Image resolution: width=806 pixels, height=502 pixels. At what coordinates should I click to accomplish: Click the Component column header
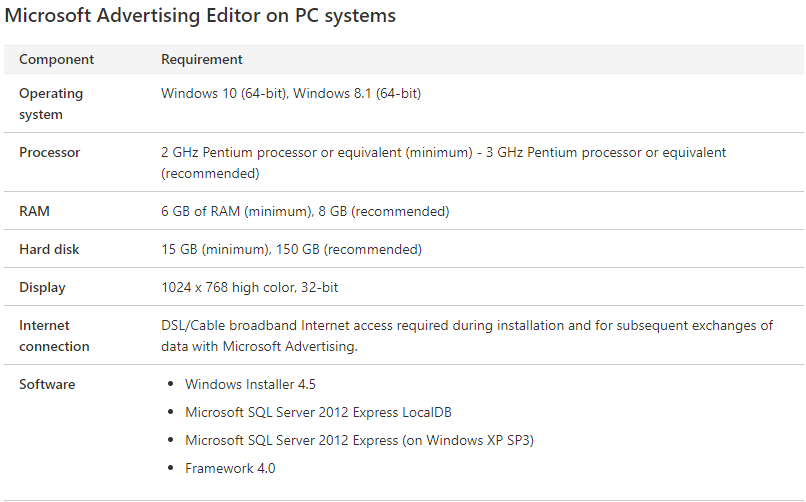click(x=56, y=59)
